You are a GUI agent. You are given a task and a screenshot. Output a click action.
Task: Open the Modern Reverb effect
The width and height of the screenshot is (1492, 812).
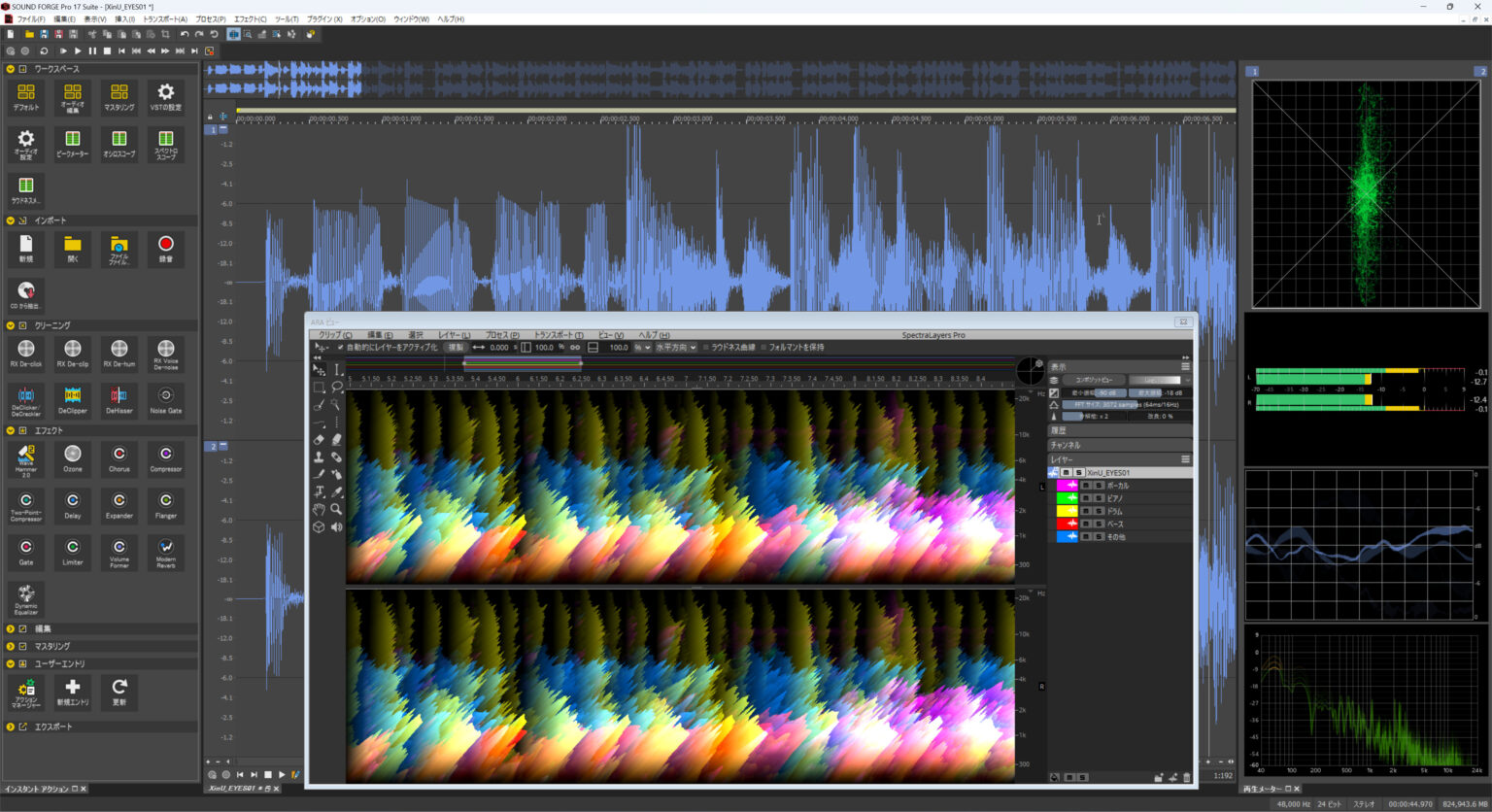165,552
